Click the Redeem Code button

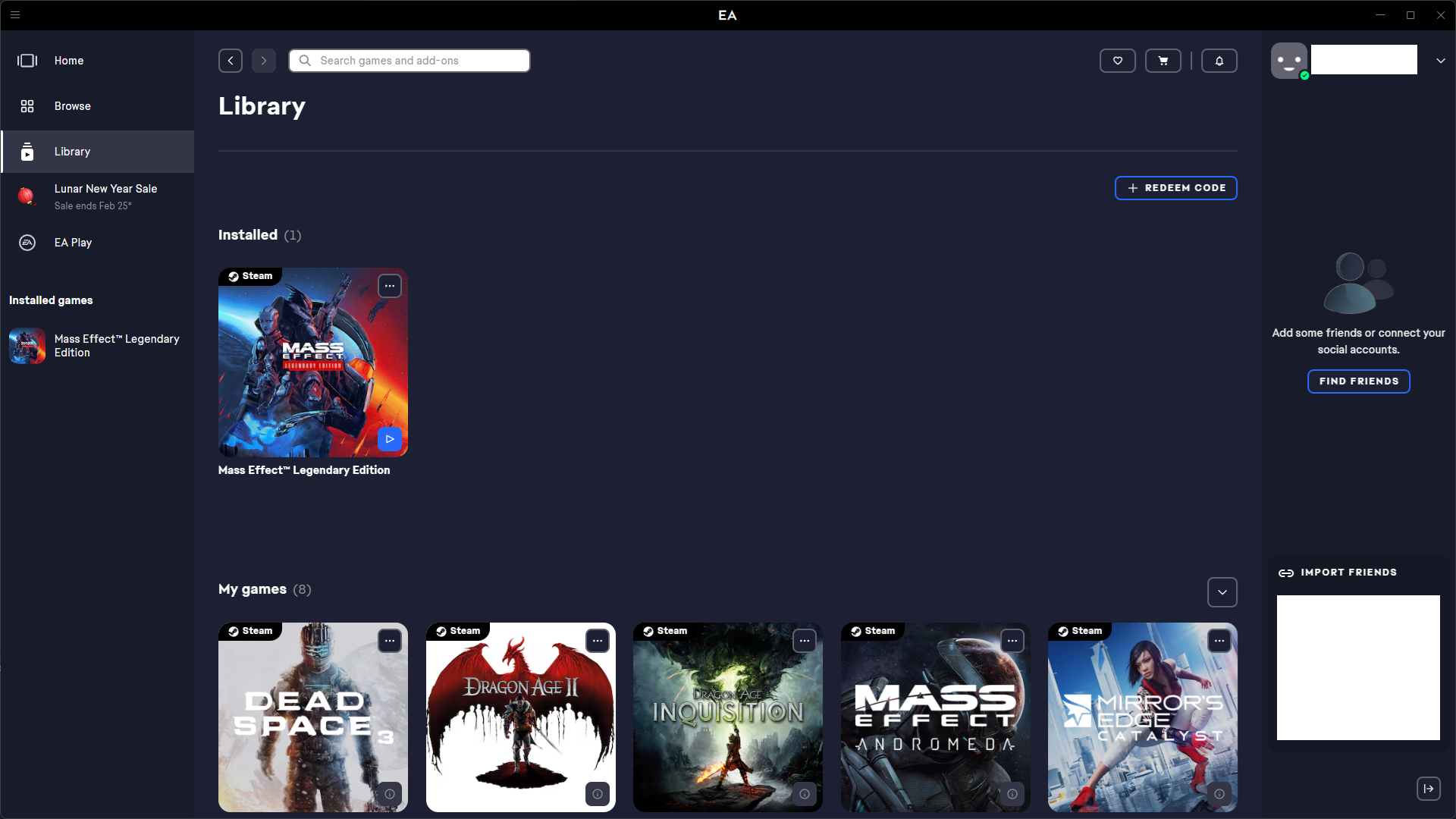(1175, 188)
